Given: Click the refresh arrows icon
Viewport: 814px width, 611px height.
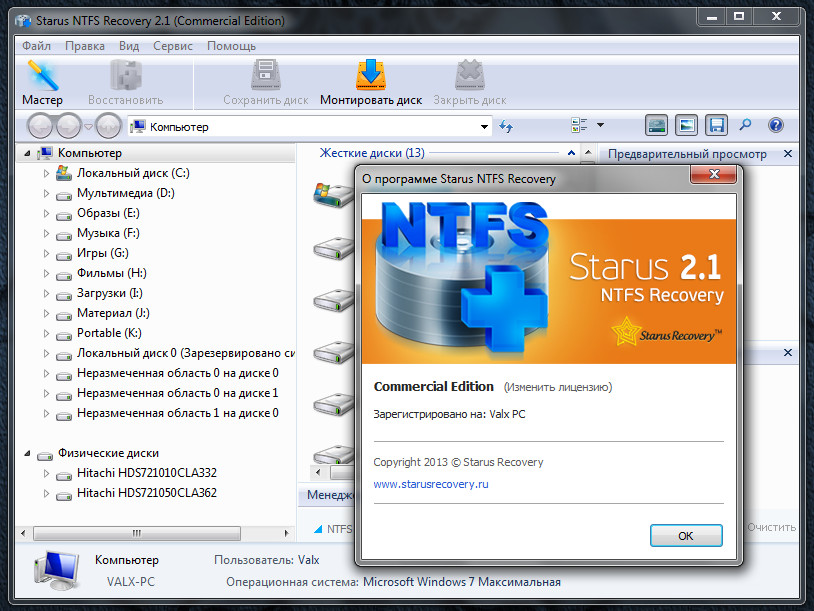Looking at the screenshot, I should click(506, 126).
